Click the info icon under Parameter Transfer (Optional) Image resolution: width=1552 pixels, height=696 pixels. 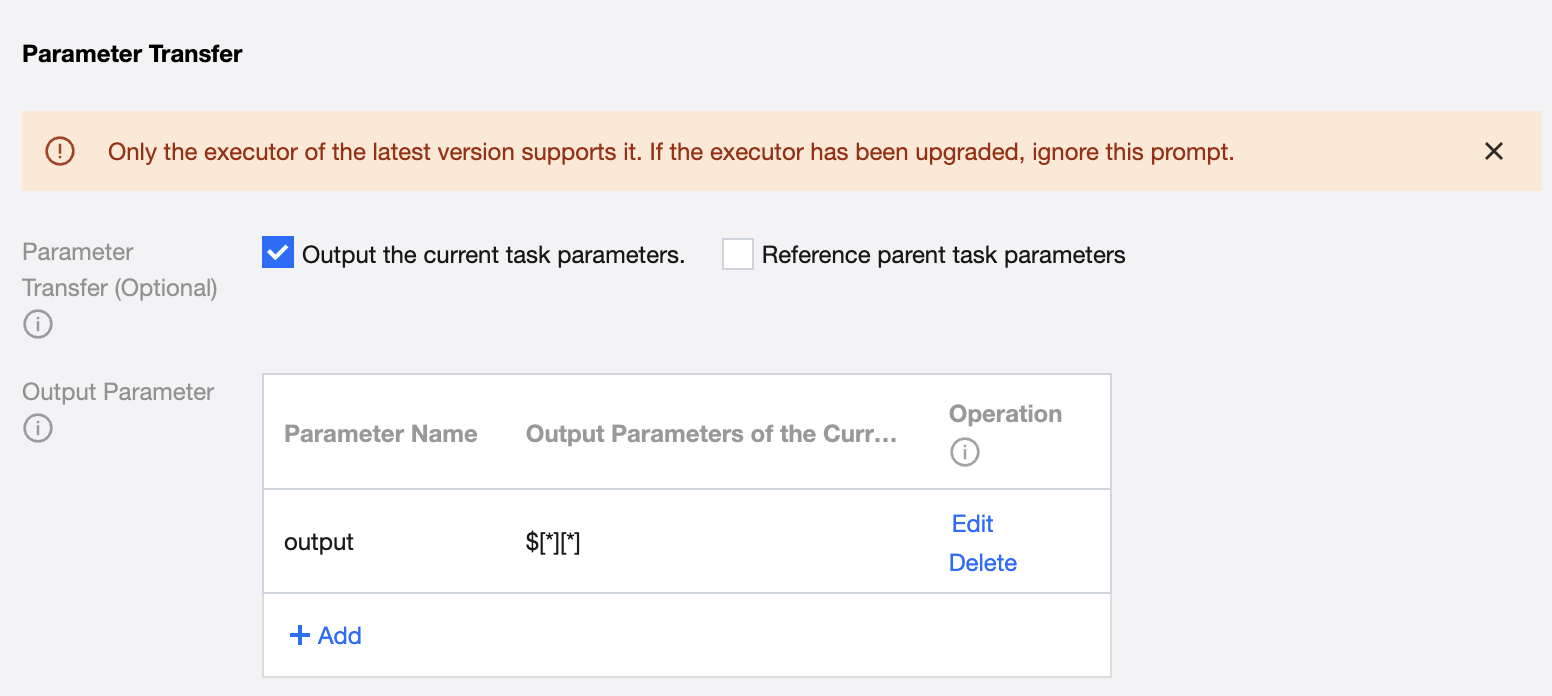coord(37,324)
